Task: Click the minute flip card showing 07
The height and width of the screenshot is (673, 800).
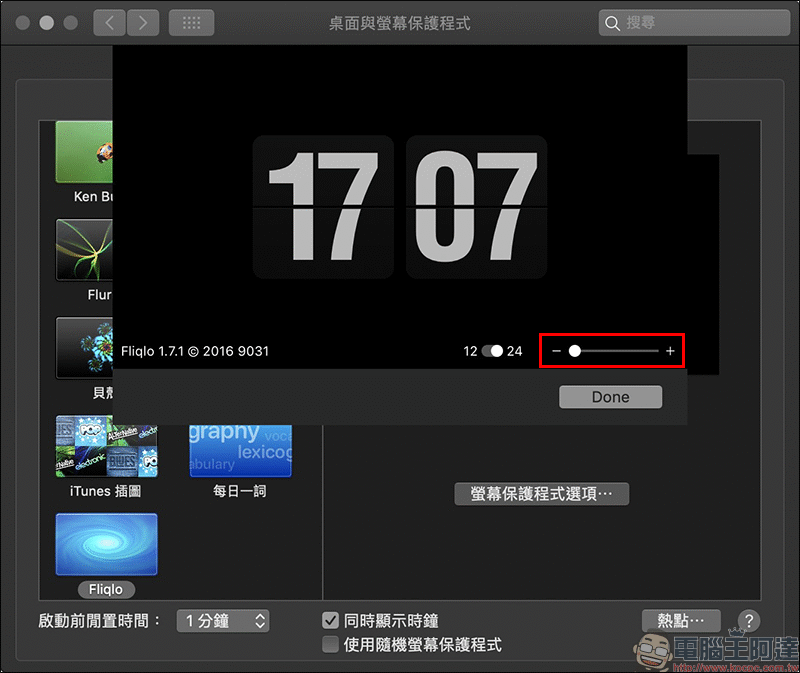Action: [x=477, y=207]
